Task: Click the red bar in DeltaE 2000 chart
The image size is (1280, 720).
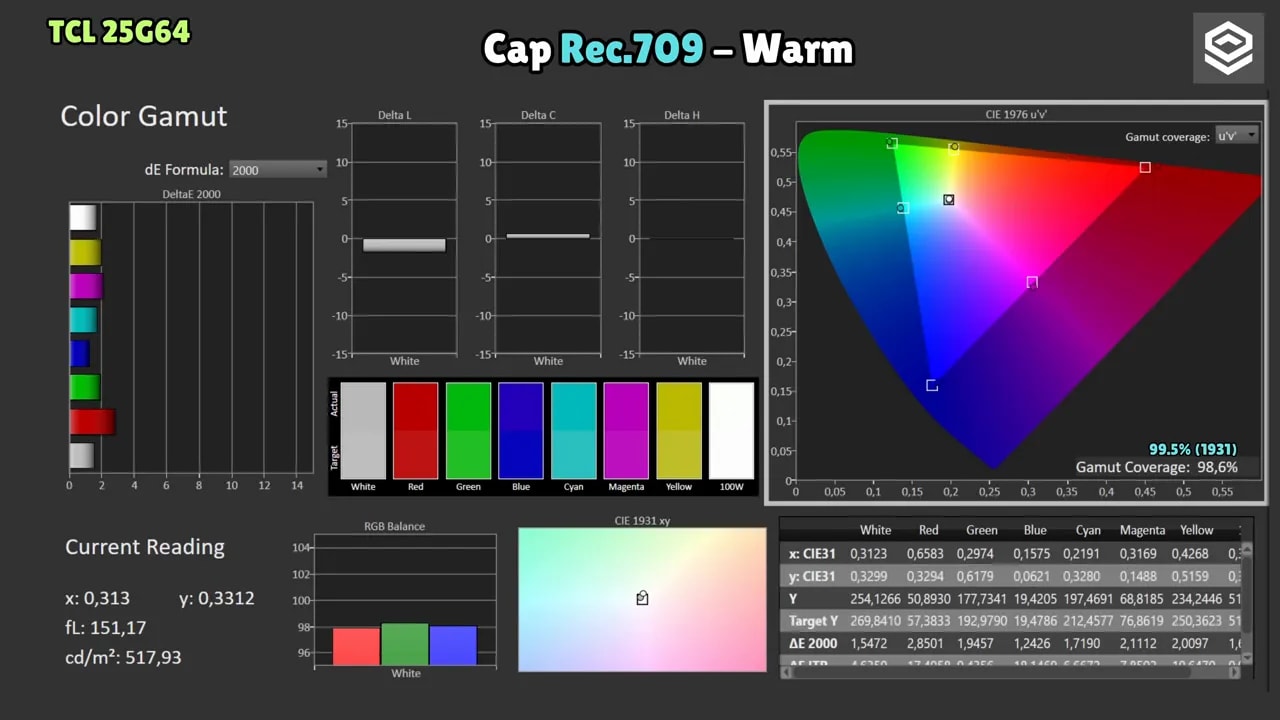Action: [x=92, y=422]
